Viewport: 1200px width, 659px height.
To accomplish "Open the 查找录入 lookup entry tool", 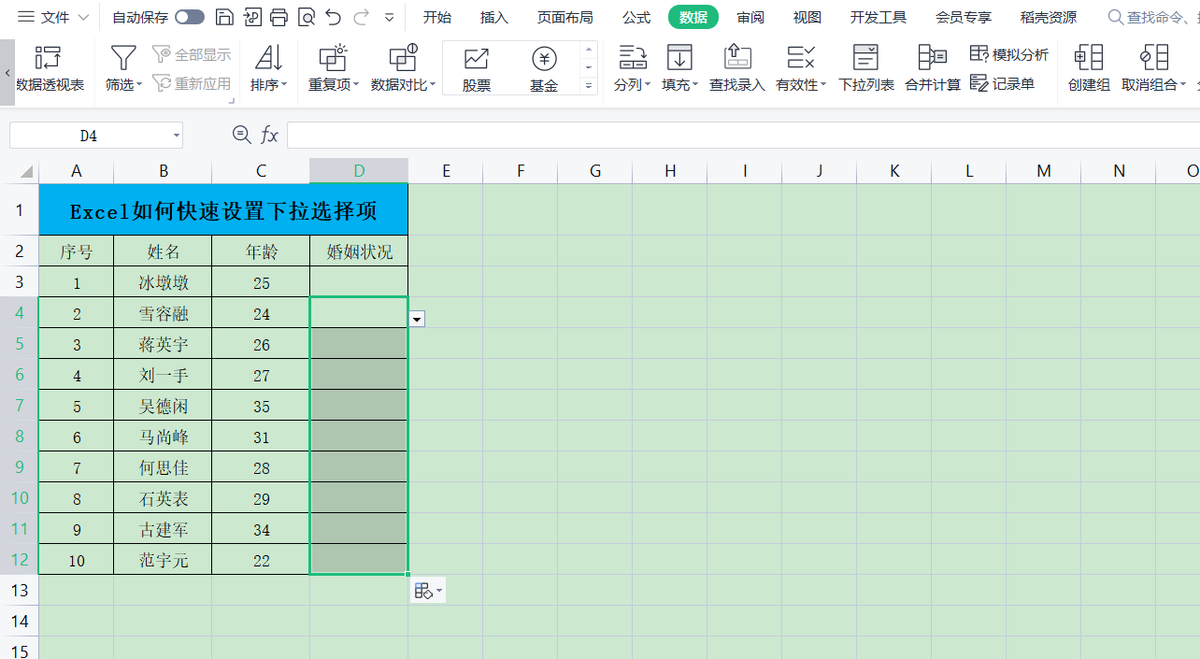I will [x=737, y=69].
